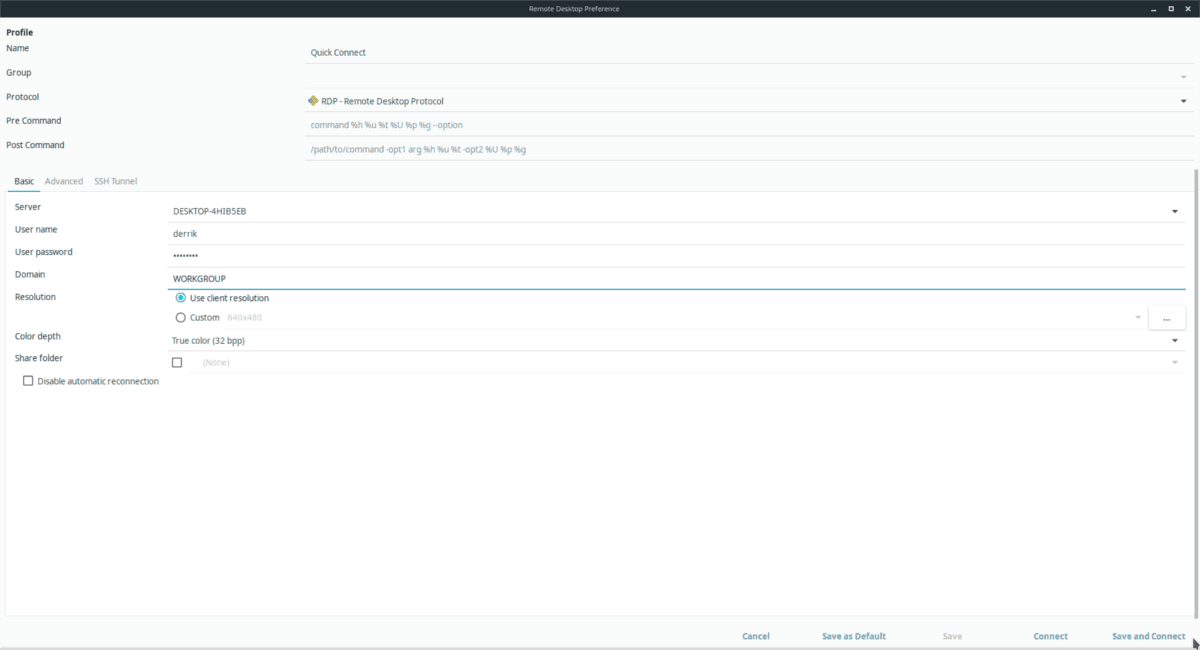Check Disable automatic reconnection
1200x650 pixels.
pyautogui.click(x=28, y=380)
